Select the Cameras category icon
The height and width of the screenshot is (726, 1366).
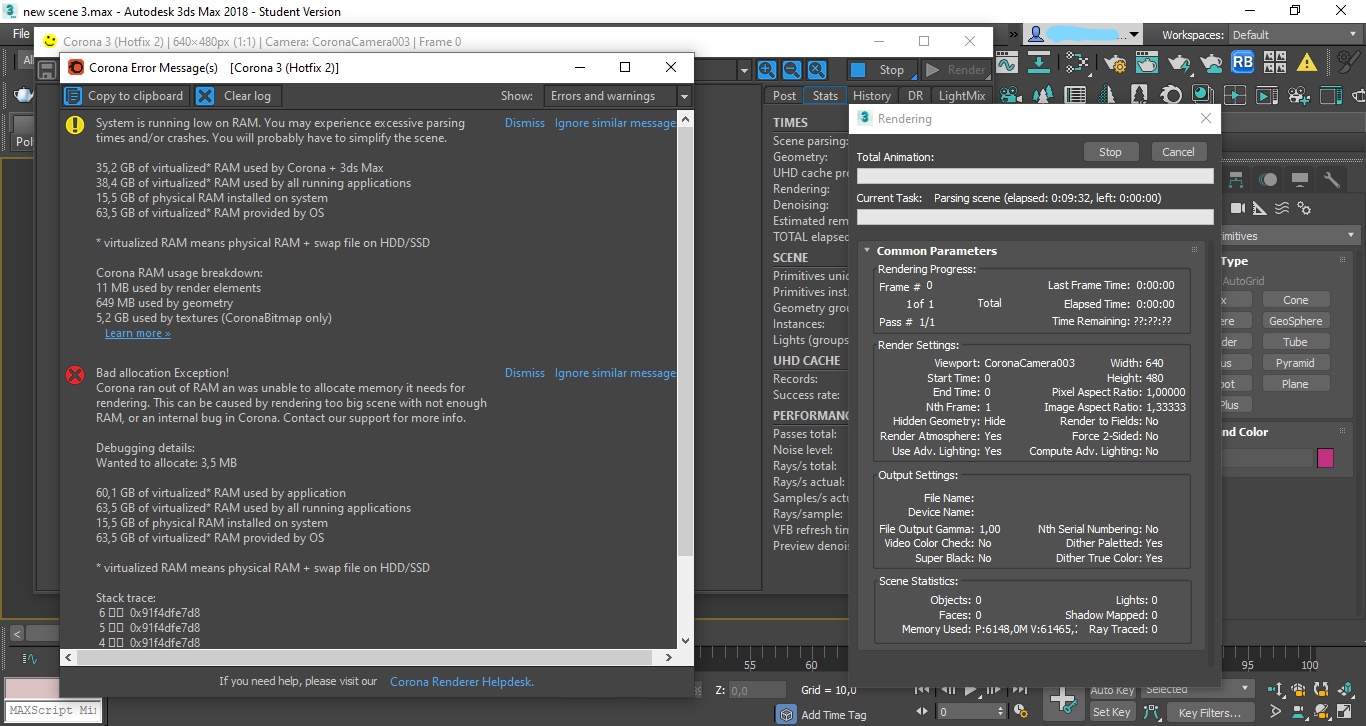coord(1238,208)
